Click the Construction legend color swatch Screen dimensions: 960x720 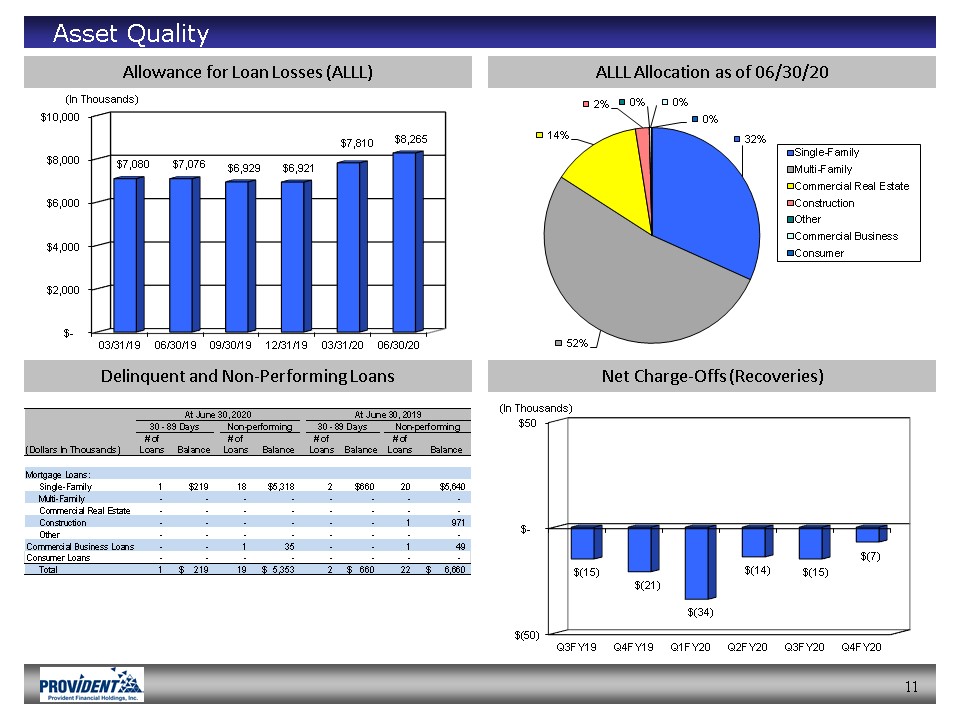pos(790,203)
